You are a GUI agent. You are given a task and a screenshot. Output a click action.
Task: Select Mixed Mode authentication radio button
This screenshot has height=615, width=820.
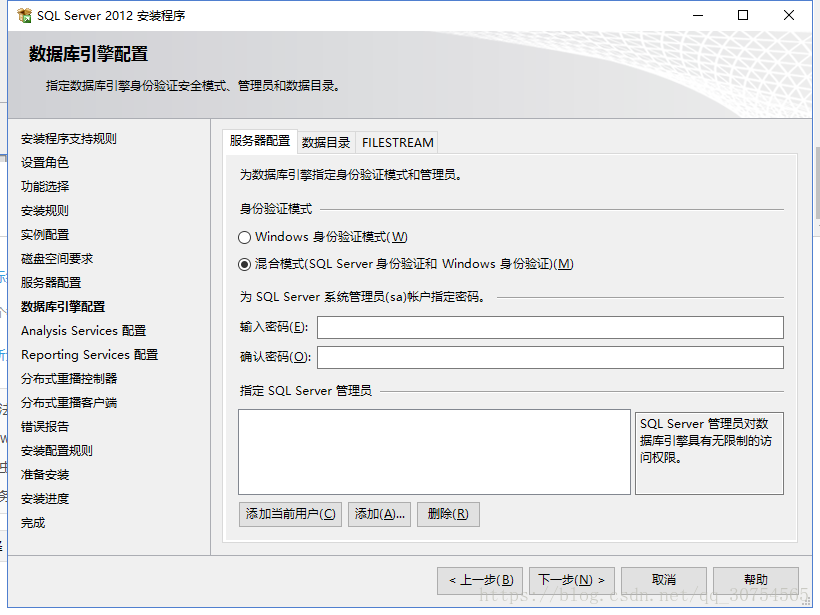244,265
